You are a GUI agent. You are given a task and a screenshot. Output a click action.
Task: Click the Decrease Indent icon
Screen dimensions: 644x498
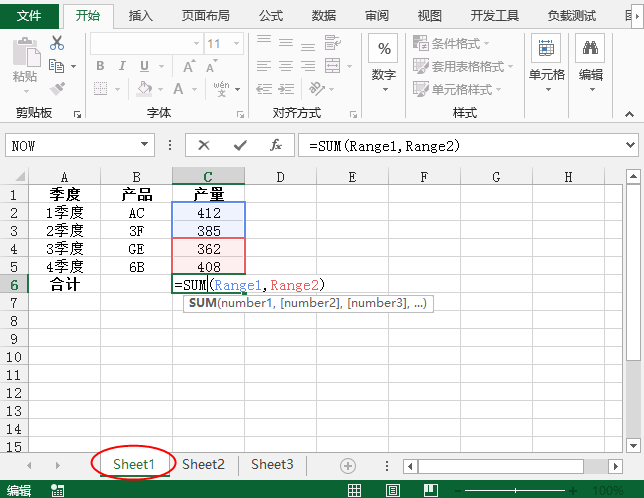(264, 89)
